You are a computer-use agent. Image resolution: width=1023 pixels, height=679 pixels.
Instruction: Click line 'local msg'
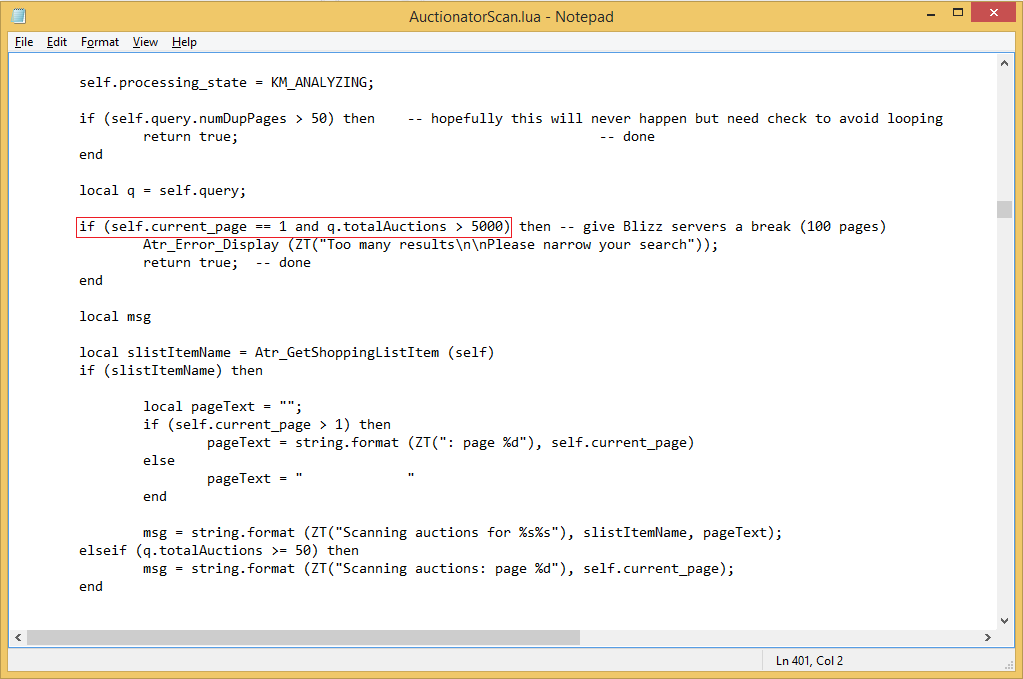pyautogui.click(x=115, y=317)
